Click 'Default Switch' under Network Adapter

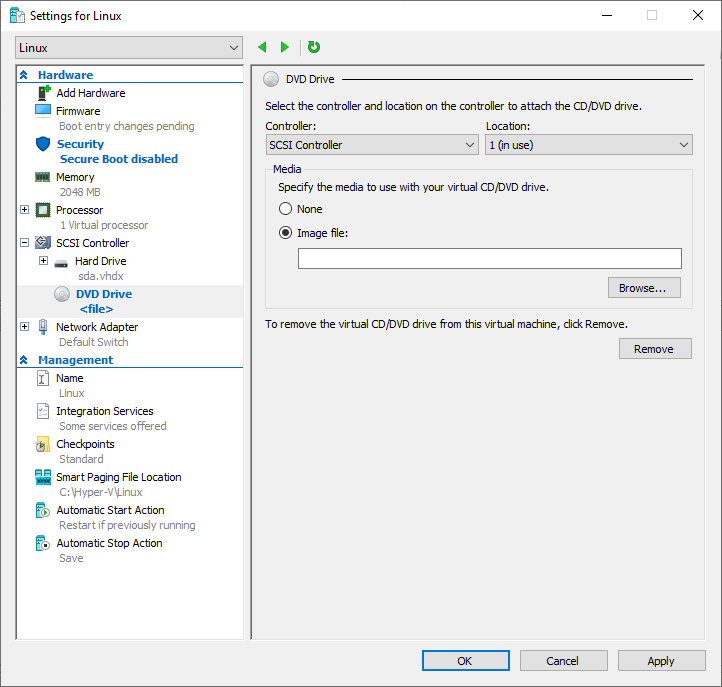click(94, 342)
